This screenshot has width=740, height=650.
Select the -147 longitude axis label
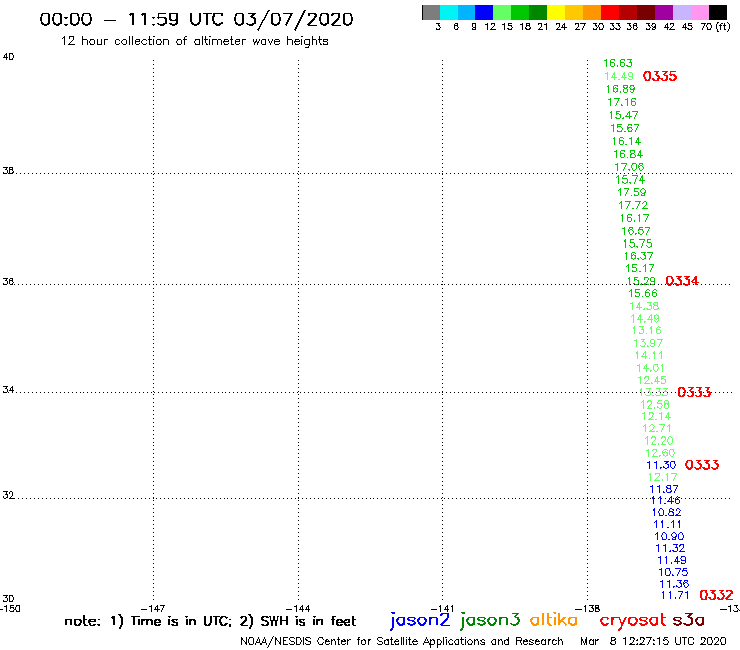[x=153, y=609]
